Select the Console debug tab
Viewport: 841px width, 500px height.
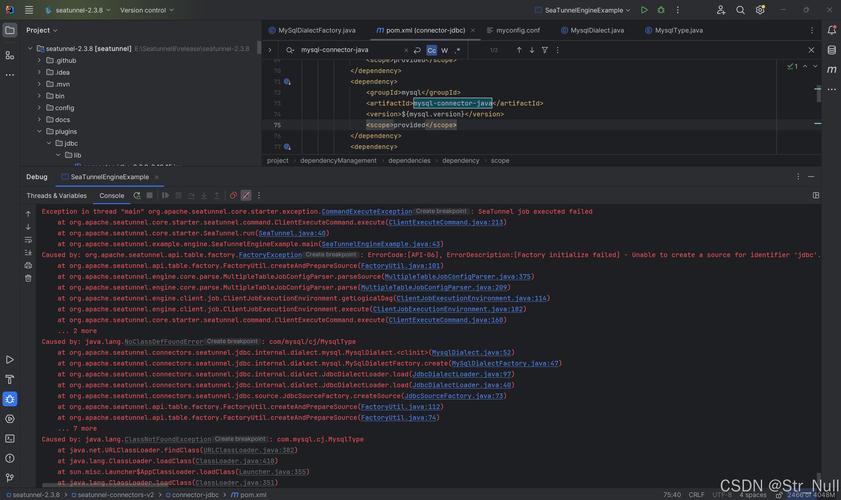tap(112, 196)
